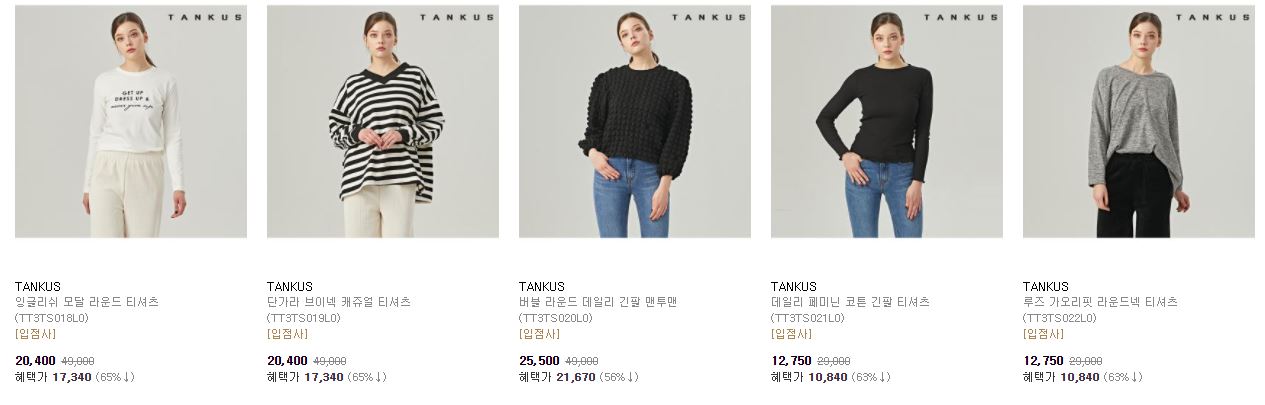Image resolution: width=1265 pixels, height=405 pixels.
Task: Click the 입점사 tag under the black cotton tee
Action: [791, 334]
